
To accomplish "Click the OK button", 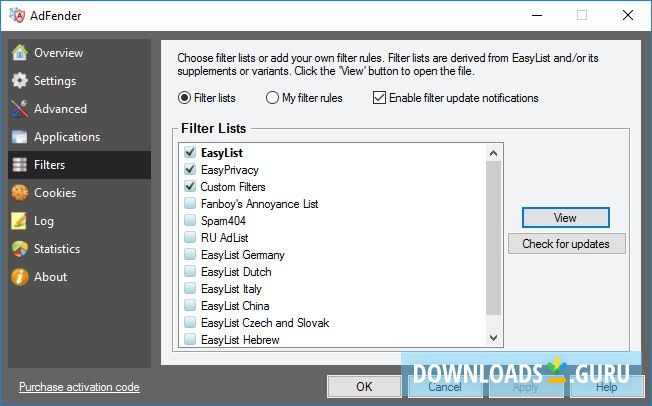I will pyautogui.click(x=364, y=386).
